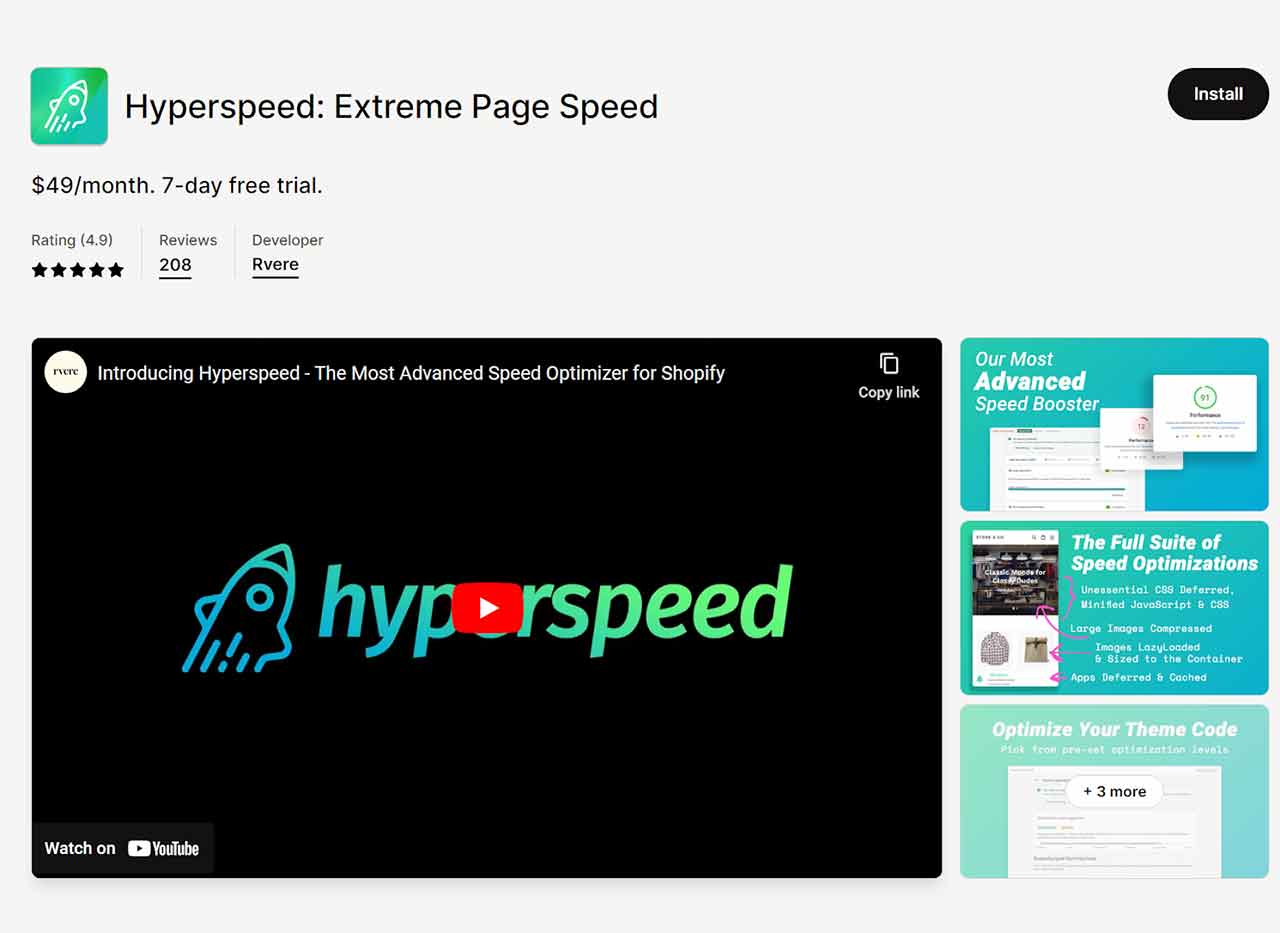Screen dimensions: 1280x933
Task: Click the rvere channel avatar
Action: (66, 372)
